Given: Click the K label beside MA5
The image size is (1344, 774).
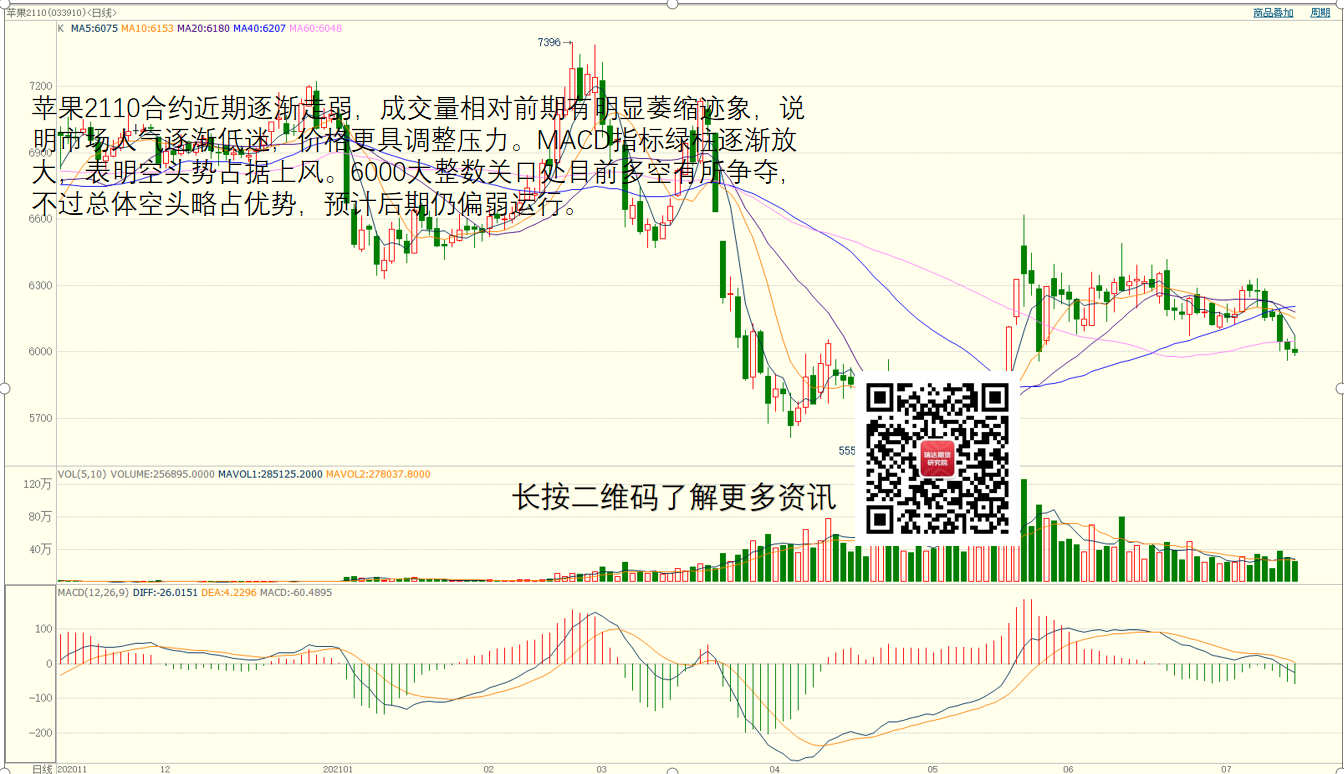Looking at the screenshot, I should point(61,29).
